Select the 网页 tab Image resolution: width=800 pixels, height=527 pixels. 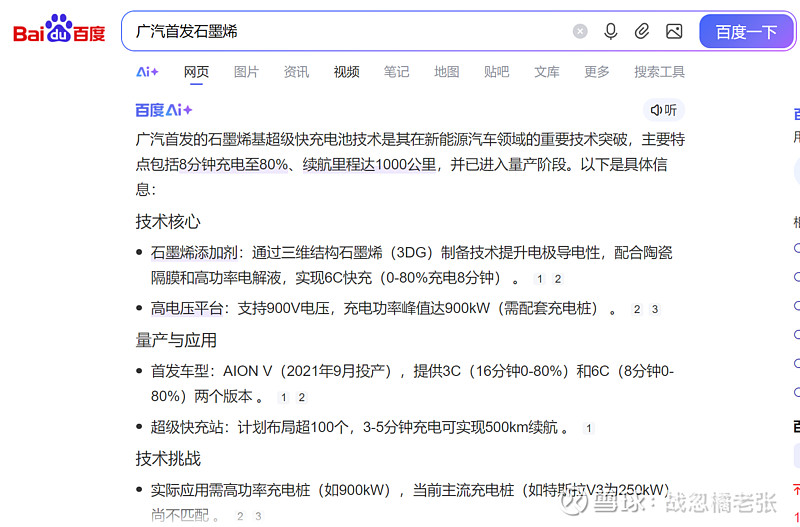tap(196, 72)
